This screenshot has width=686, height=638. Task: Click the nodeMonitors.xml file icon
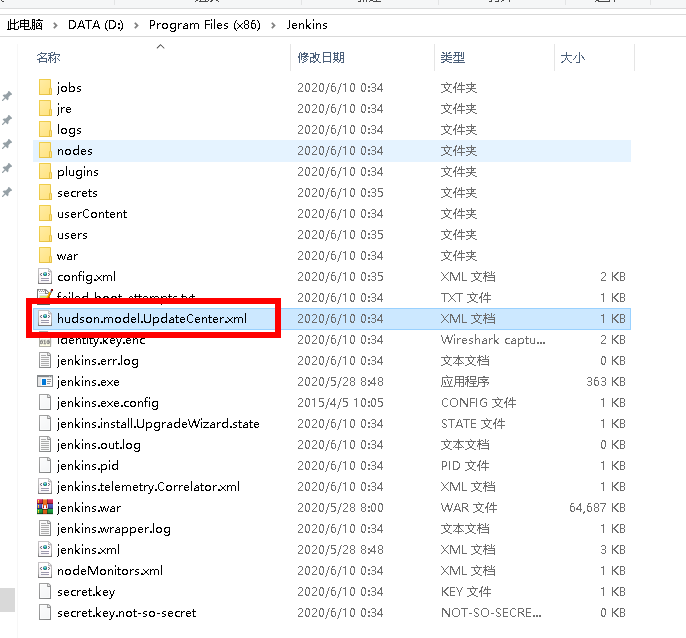[x=45, y=570]
